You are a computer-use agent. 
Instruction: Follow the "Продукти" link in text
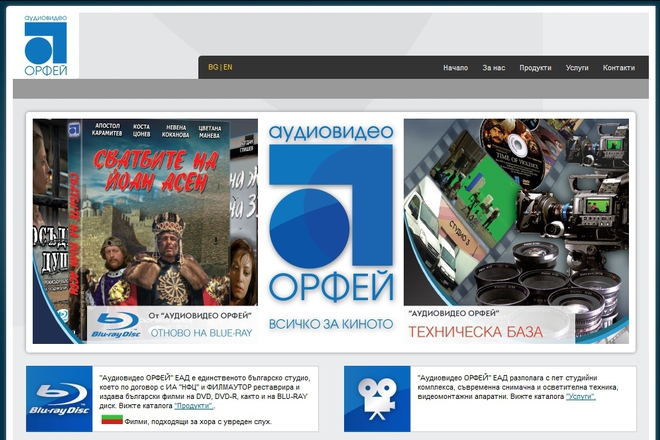(194, 406)
